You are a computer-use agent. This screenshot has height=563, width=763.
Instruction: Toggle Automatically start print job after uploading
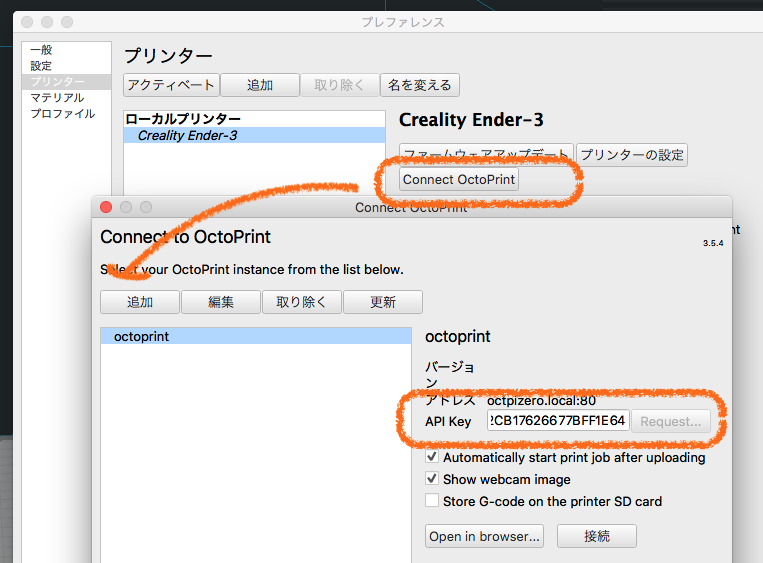point(432,457)
